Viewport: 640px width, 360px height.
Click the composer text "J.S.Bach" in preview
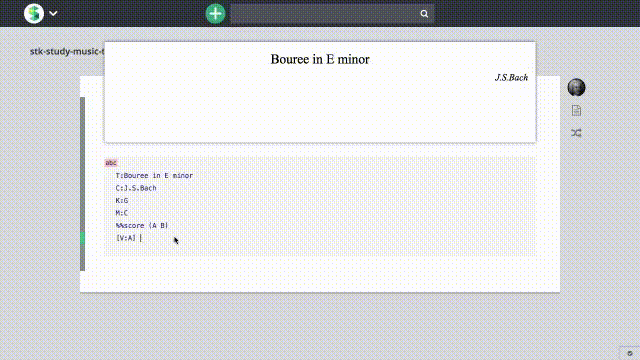511,78
